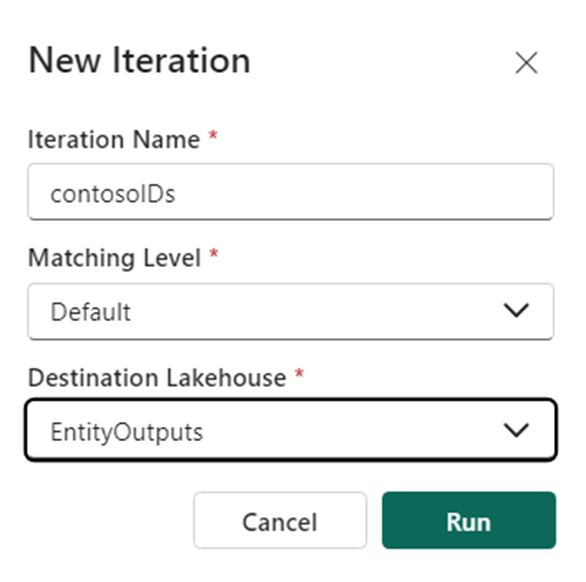The height and width of the screenshot is (582, 586).
Task: Select the contosoIDs text in name field
Action: [x=113, y=194]
